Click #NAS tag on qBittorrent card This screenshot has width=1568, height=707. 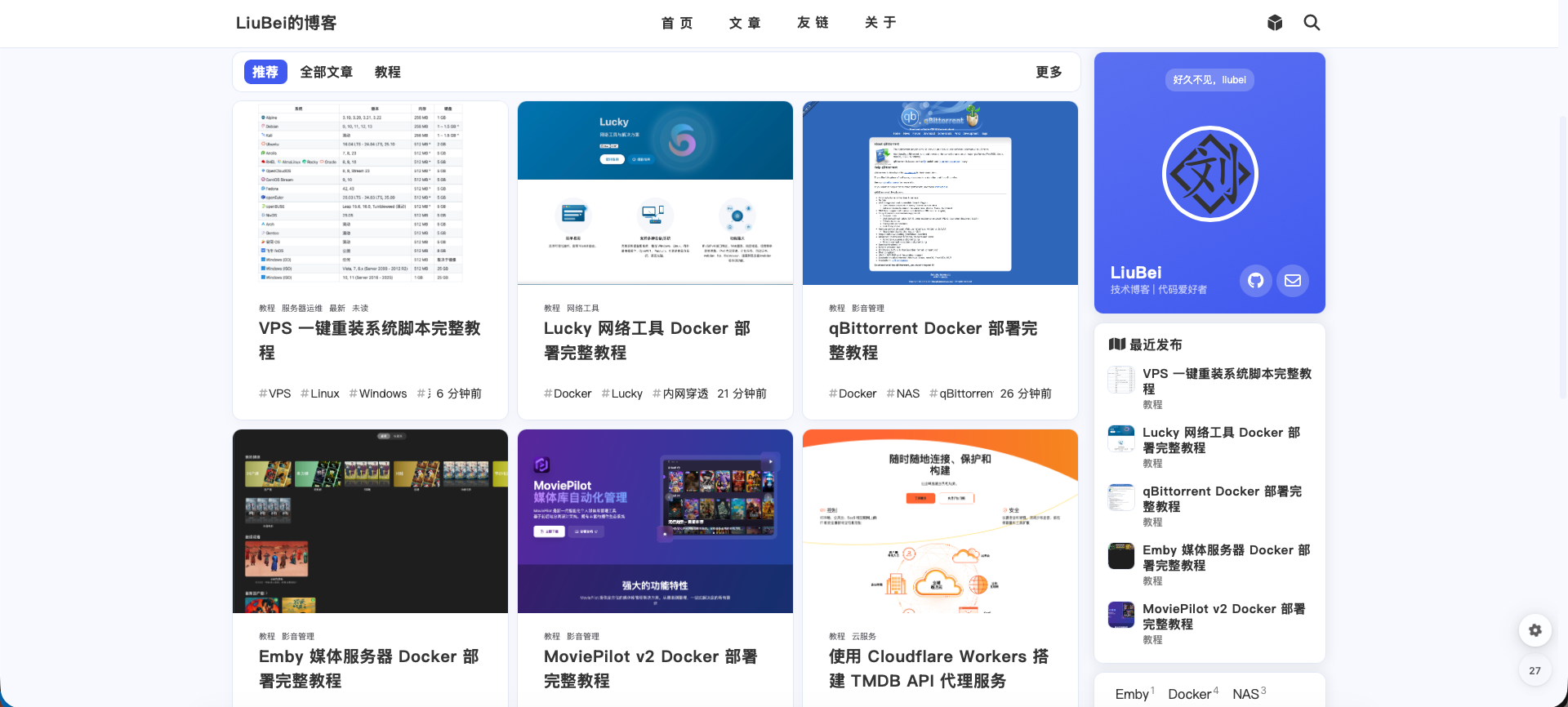coord(903,394)
